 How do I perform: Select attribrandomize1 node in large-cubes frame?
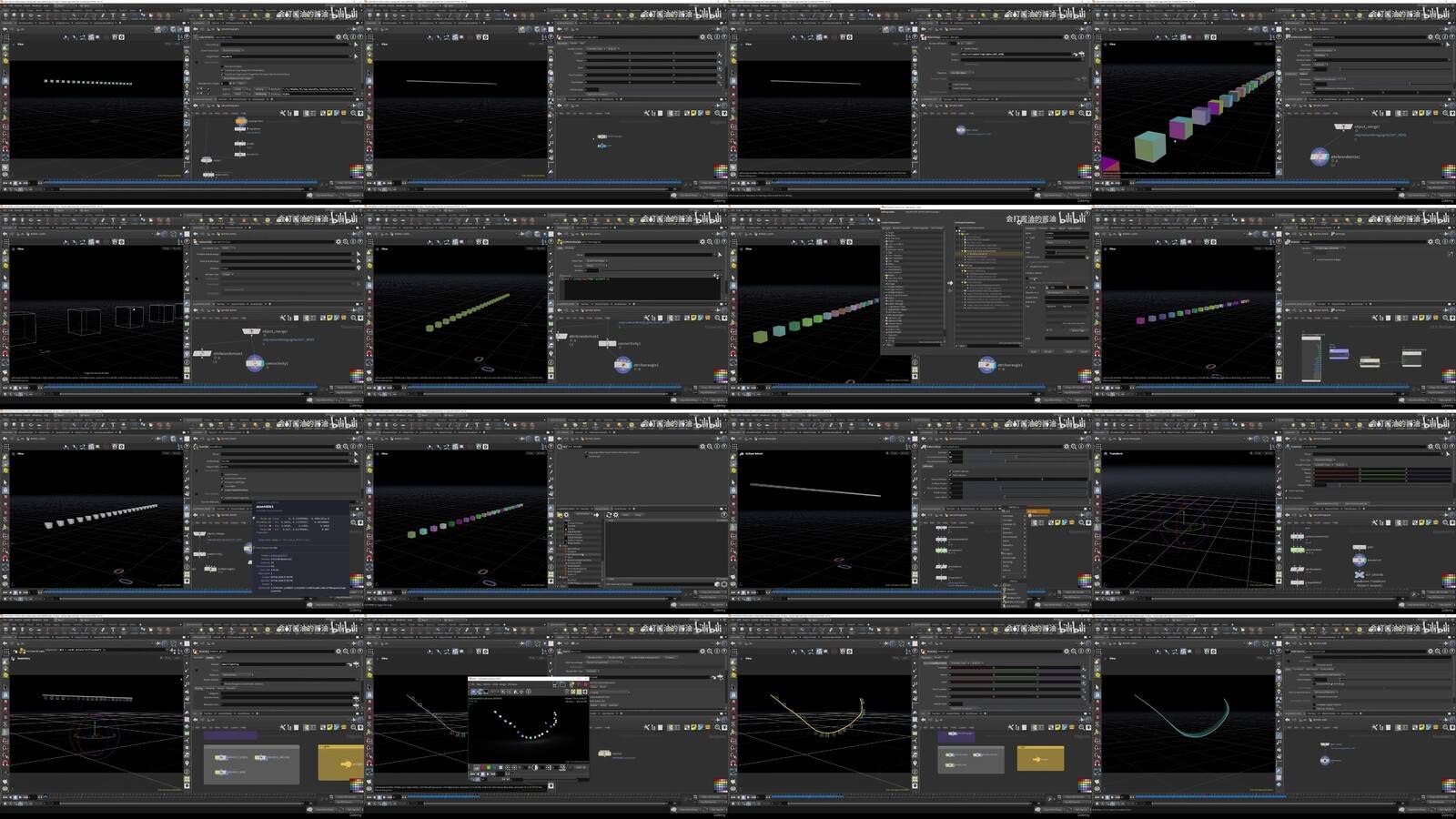[x=1319, y=157]
